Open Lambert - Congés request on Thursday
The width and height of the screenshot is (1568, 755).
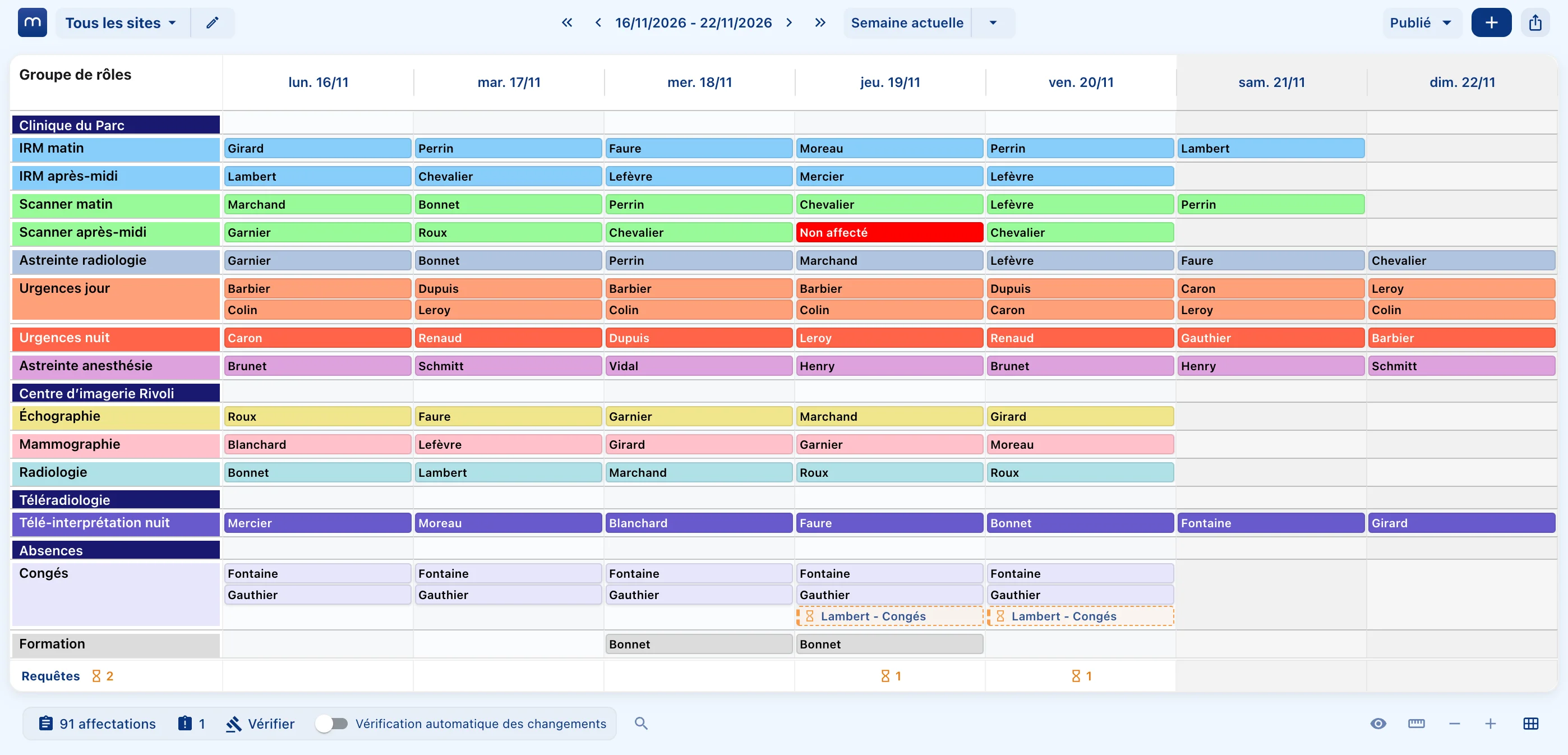[889, 616]
